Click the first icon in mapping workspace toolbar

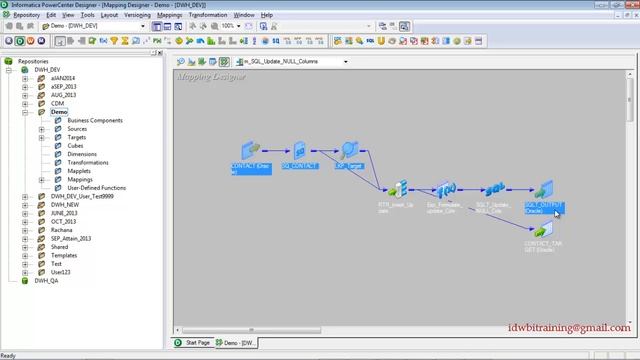(x=181, y=62)
